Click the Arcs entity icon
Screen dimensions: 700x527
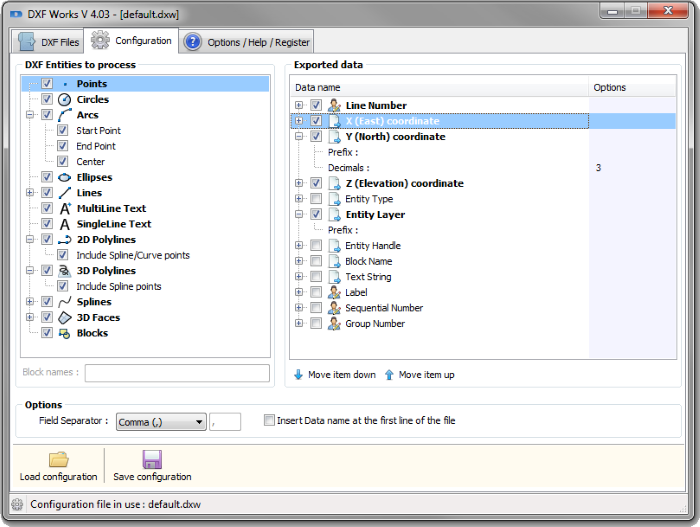[65, 115]
